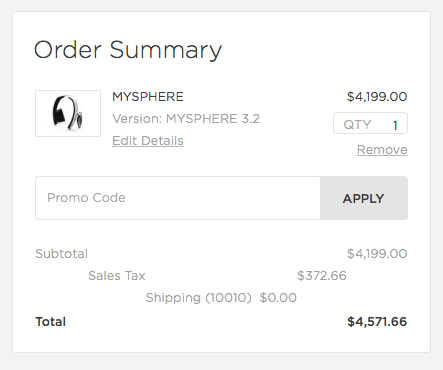Select the Version: MYSPHERE 3.2 text
The height and width of the screenshot is (370, 443).
pyautogui.click(x=186, y=119)
